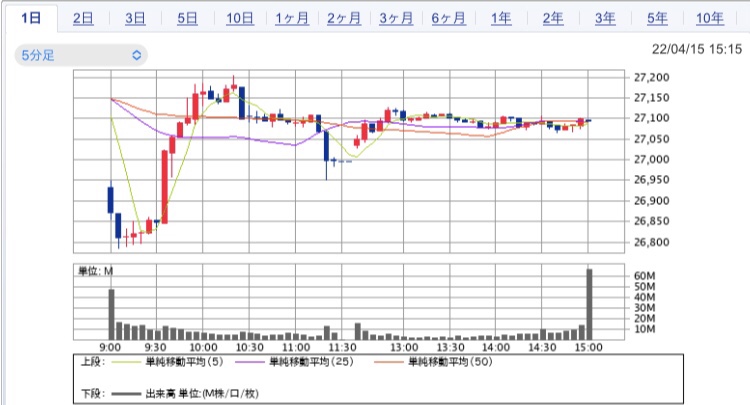Click the 13:00 time axis label
Image resolution: width=750 pixels, height=405 pixels.
(x=404, y=347)
